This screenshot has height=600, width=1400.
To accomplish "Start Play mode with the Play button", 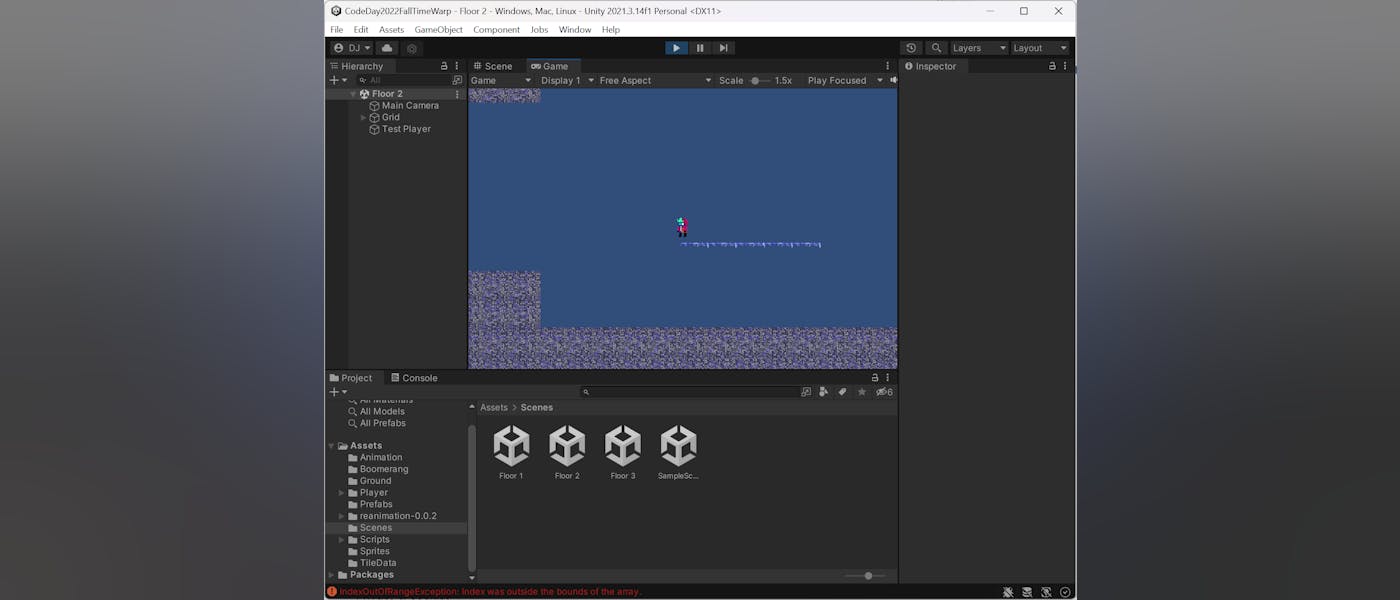I will point(676,48).
